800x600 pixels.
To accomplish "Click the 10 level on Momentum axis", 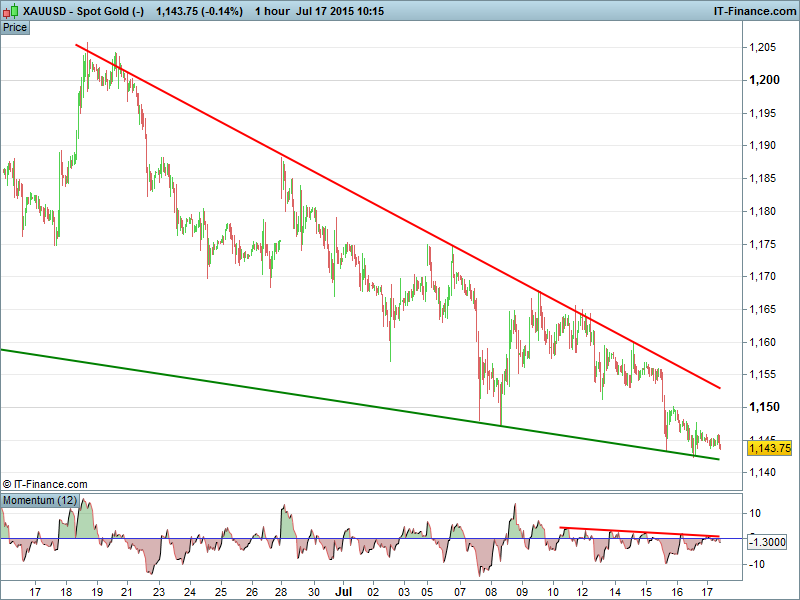I will [756, 513].
